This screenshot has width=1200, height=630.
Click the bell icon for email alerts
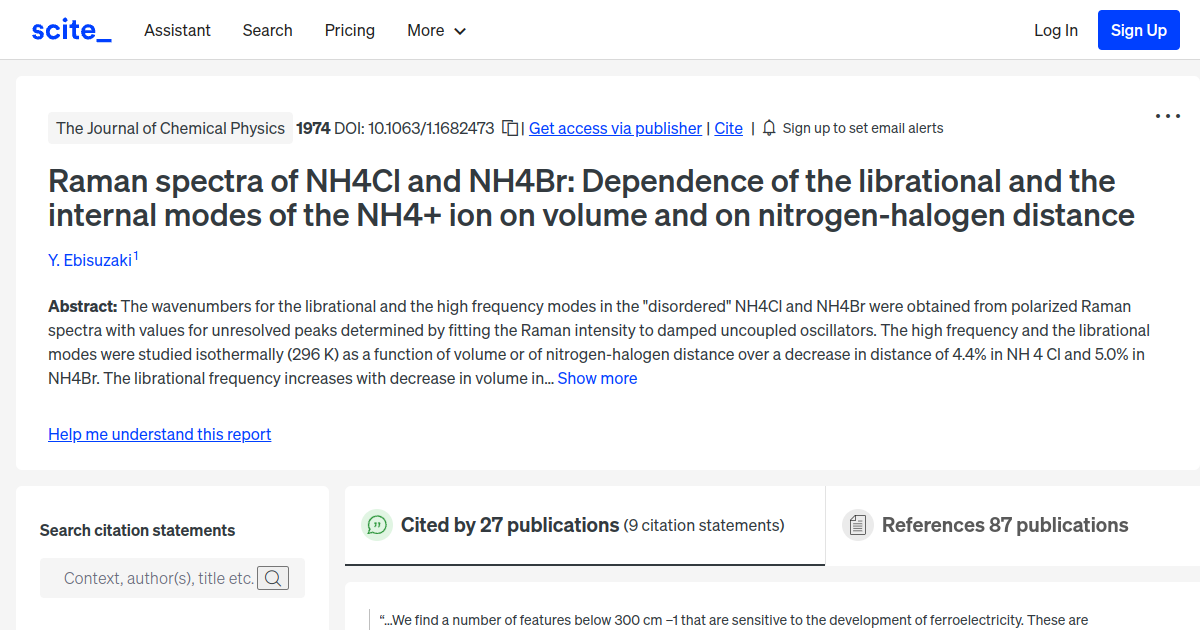768,128
